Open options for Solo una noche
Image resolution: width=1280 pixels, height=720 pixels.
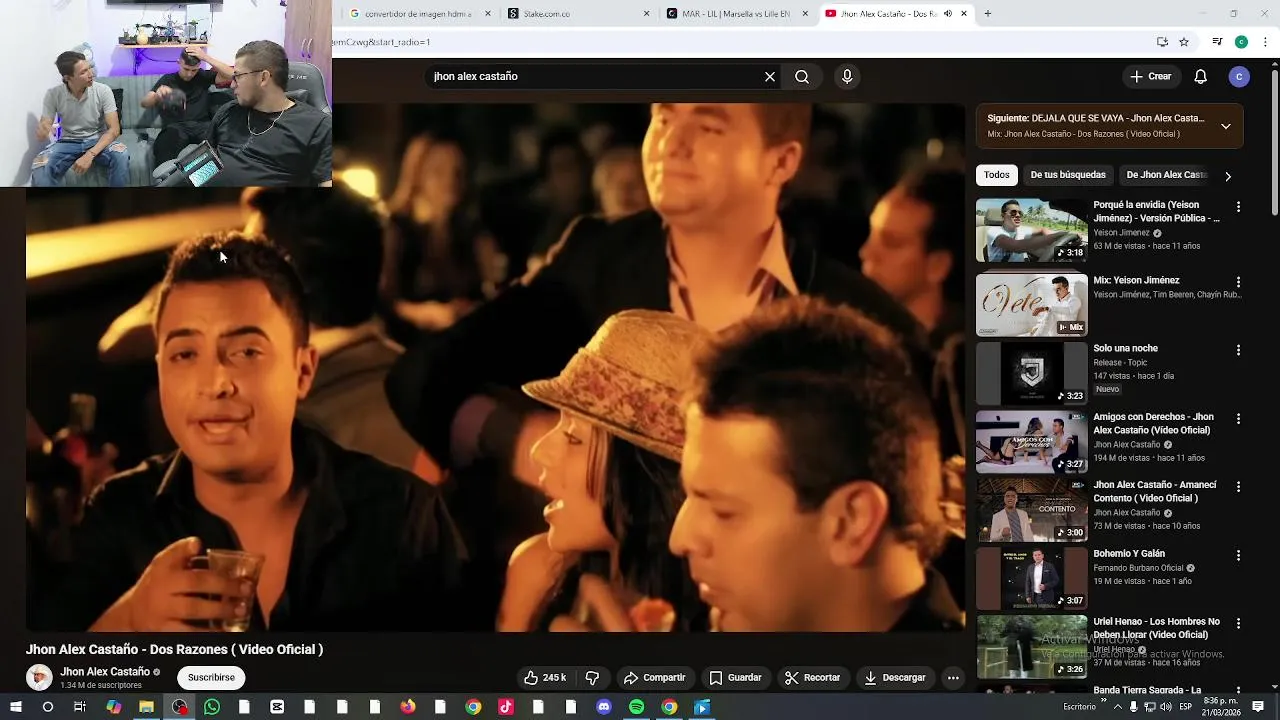[x=1238, y=351]
